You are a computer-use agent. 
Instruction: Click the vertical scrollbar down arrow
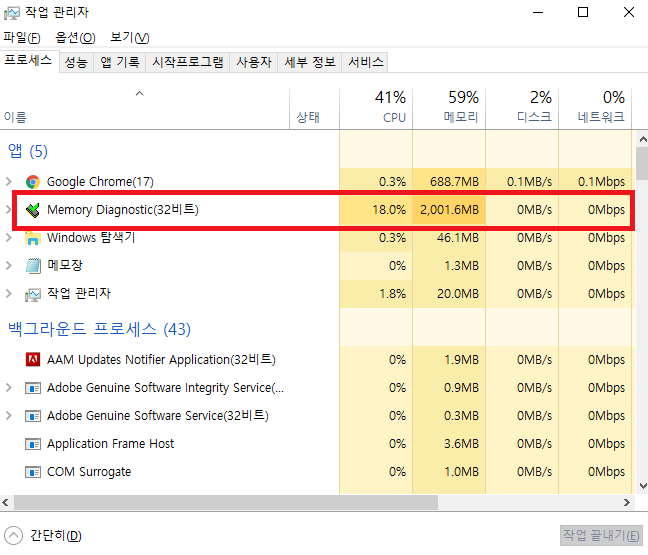pos(643,486)
